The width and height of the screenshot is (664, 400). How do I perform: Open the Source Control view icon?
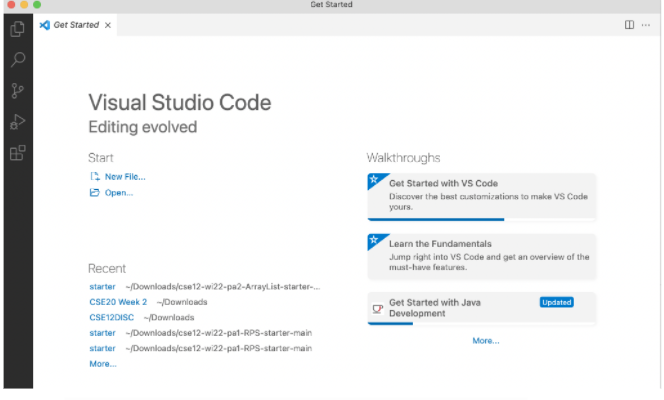coord(17,91)
